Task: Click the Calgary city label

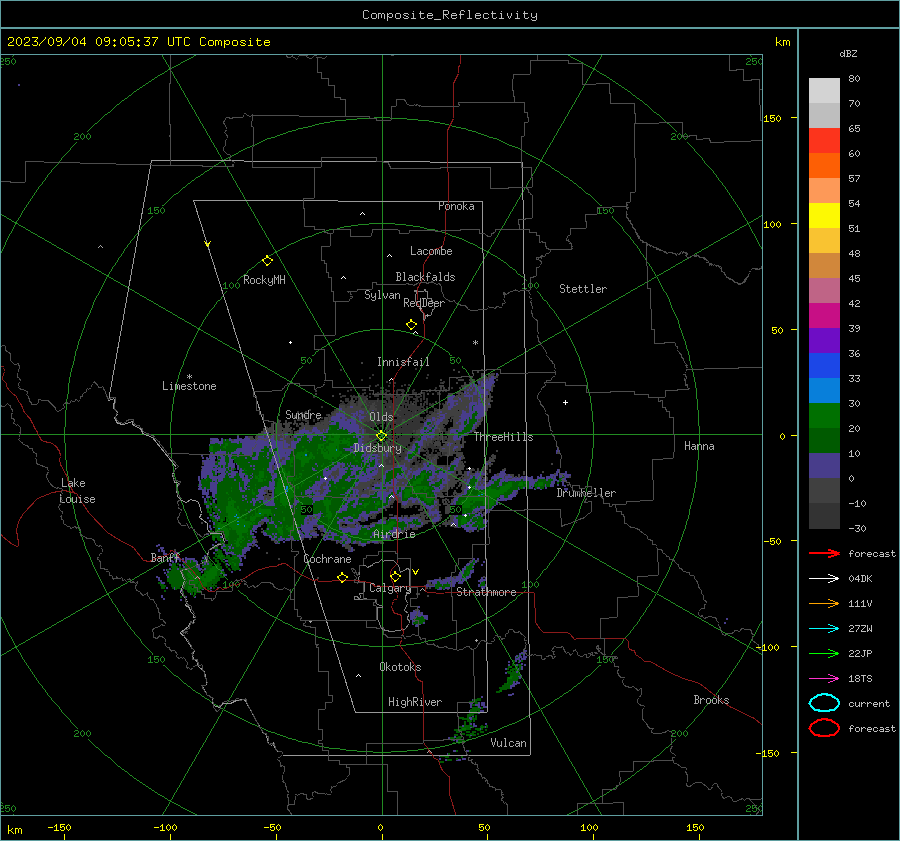Action: tap(390, 588)
